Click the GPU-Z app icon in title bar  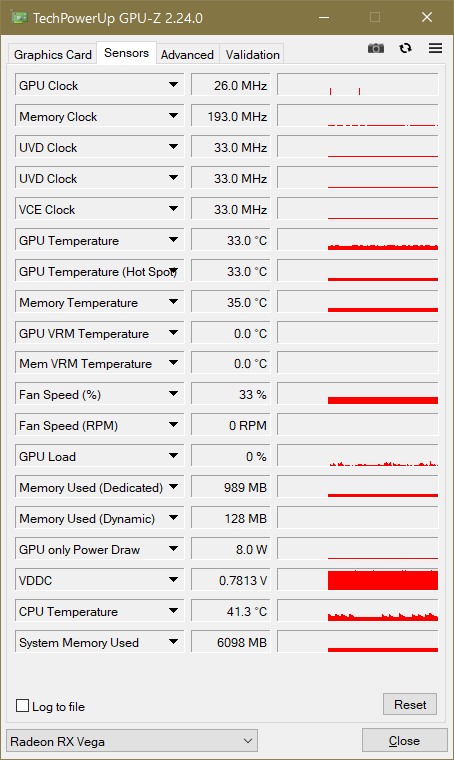tap(19, 18)
